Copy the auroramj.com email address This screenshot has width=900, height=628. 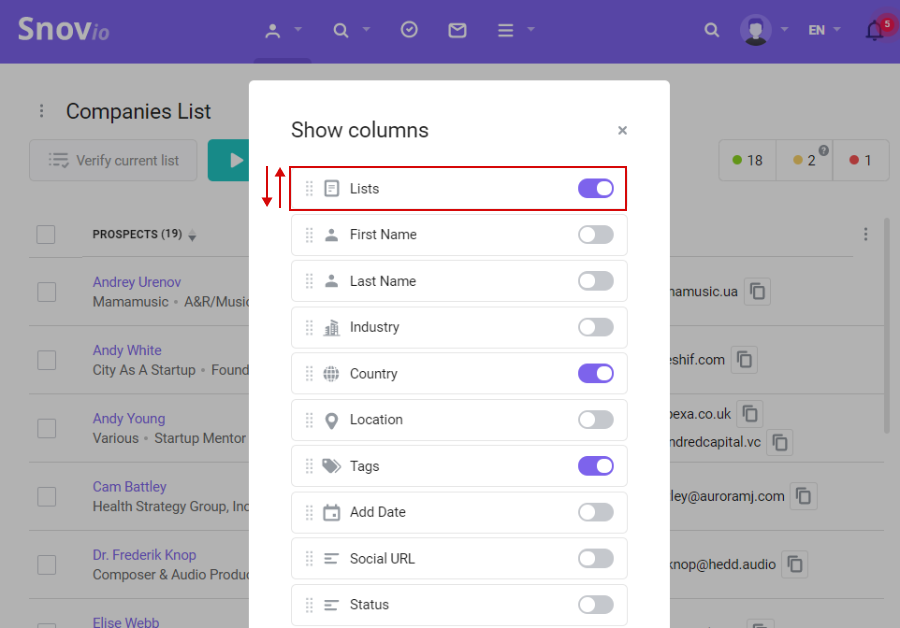pyautogui.click(x=804, y=496)
